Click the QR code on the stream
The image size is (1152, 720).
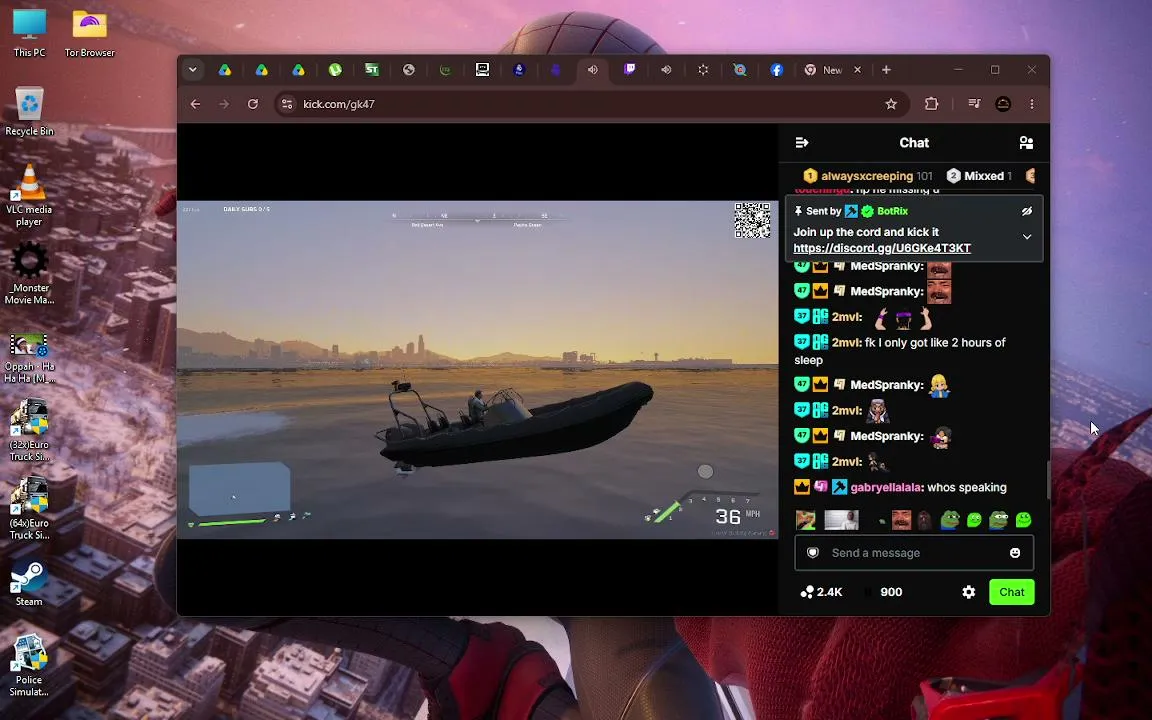[752, 220]
